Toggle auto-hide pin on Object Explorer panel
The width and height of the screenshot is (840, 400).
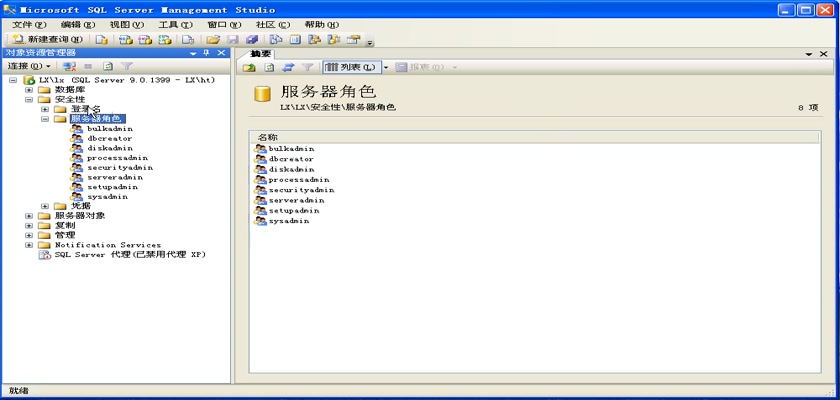pos(206,53)
